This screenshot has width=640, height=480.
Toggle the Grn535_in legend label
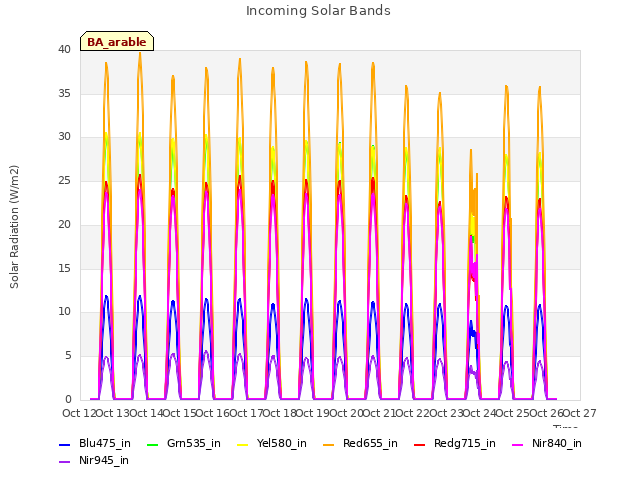(x=194, y=444)
